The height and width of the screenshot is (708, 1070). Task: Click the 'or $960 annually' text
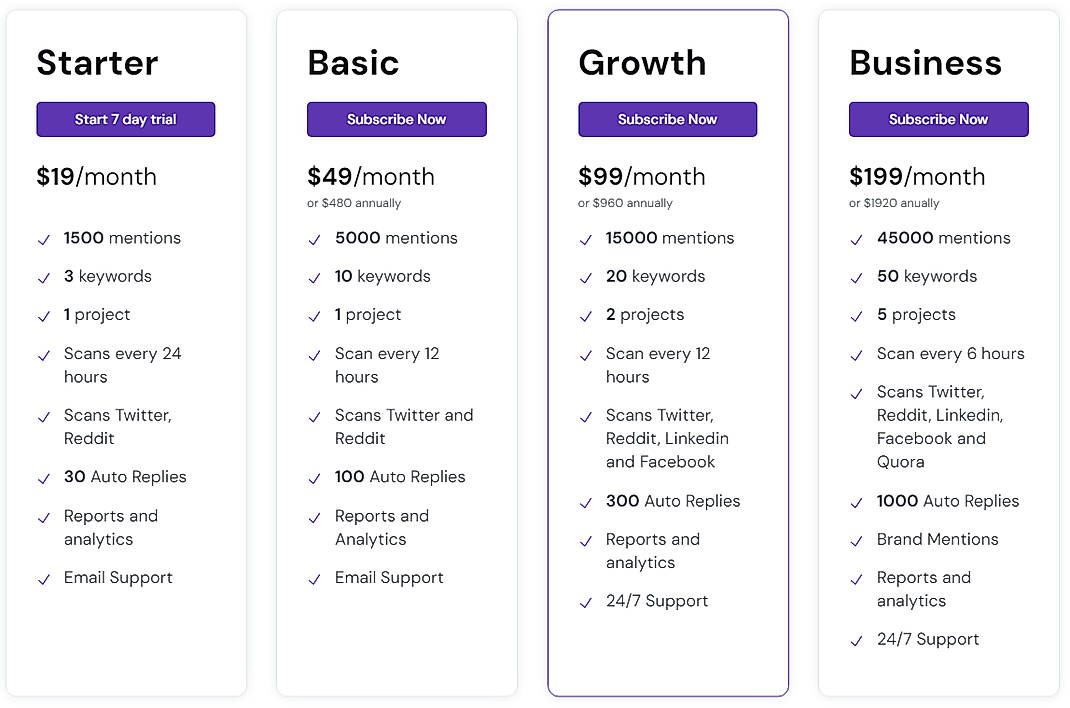(625, 203)
